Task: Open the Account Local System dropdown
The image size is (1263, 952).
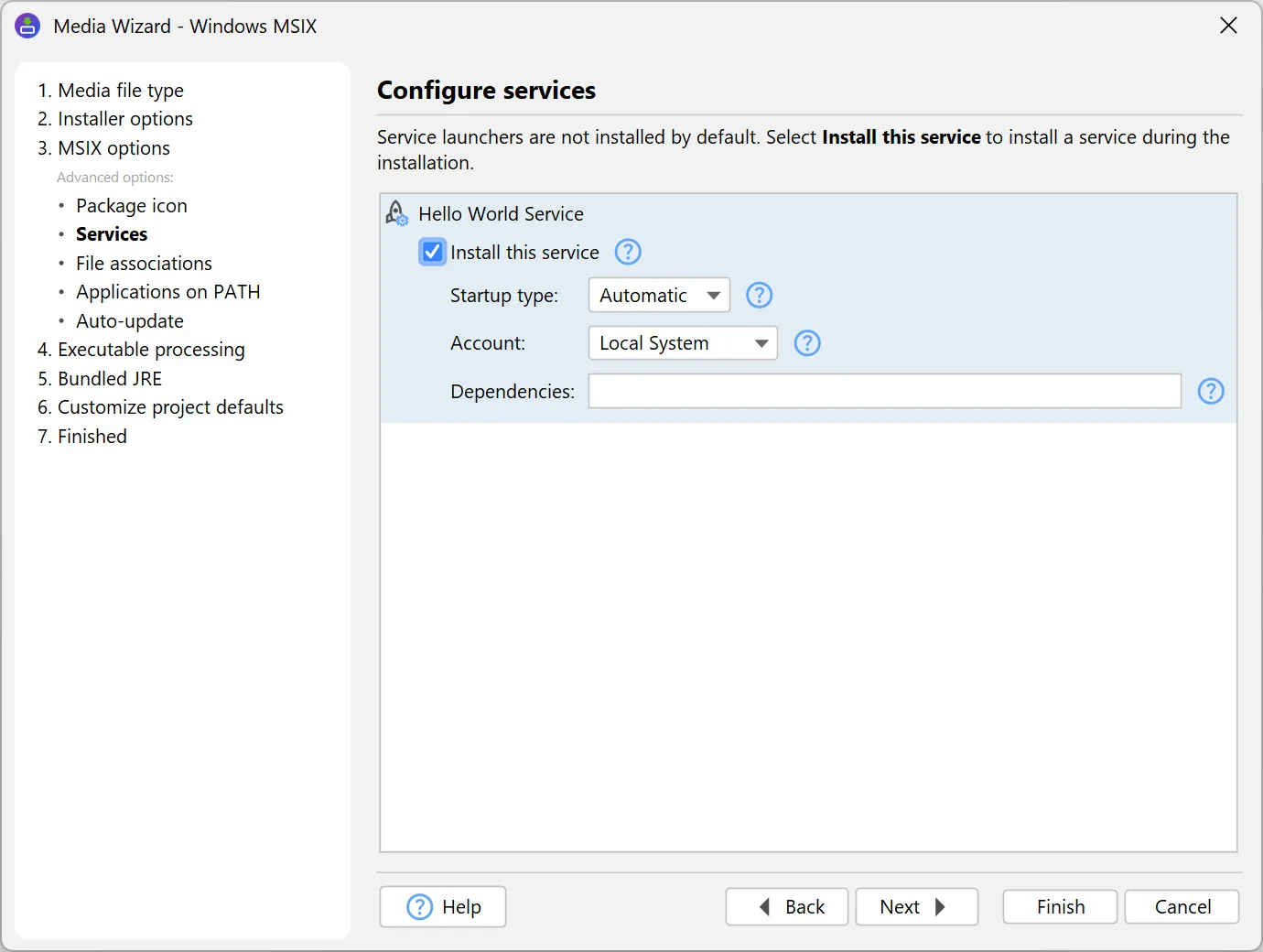Action: tap(683, 343)
